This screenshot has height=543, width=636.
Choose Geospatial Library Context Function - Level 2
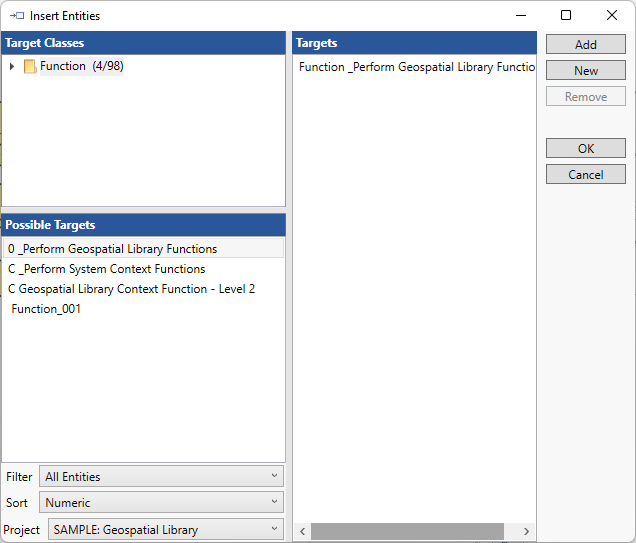pyautogui.click(x=131, y=289)
